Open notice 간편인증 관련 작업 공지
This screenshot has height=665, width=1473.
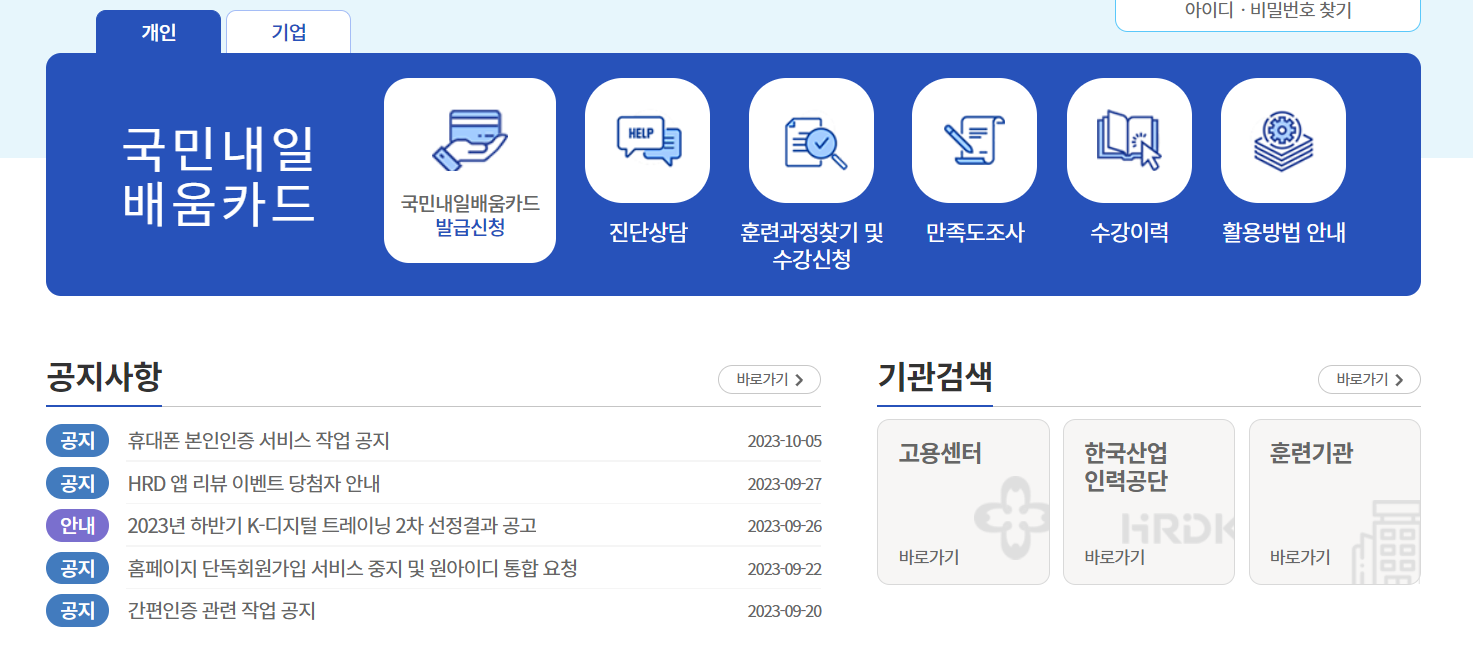222,611
